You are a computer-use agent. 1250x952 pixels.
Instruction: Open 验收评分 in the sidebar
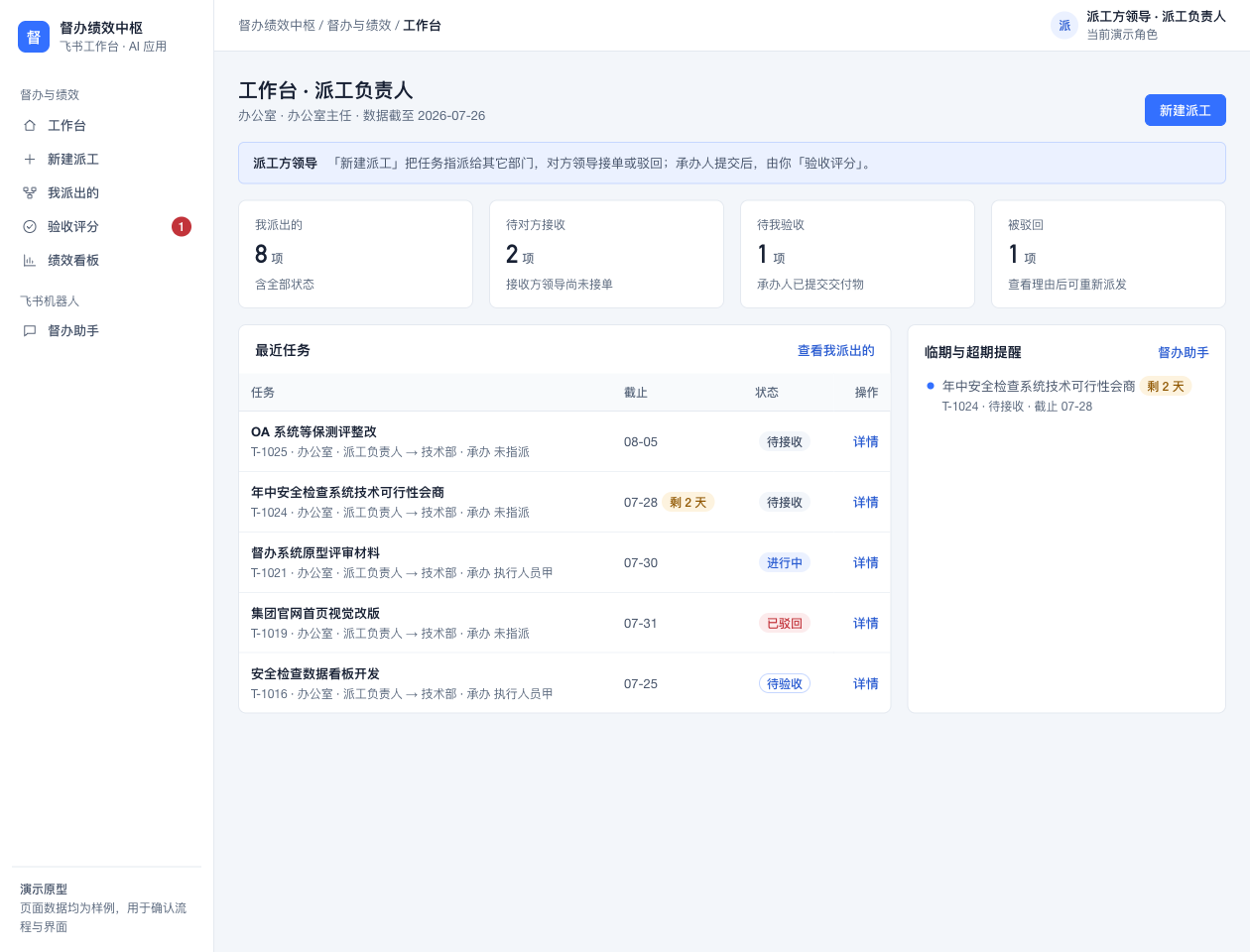point(107,227)
